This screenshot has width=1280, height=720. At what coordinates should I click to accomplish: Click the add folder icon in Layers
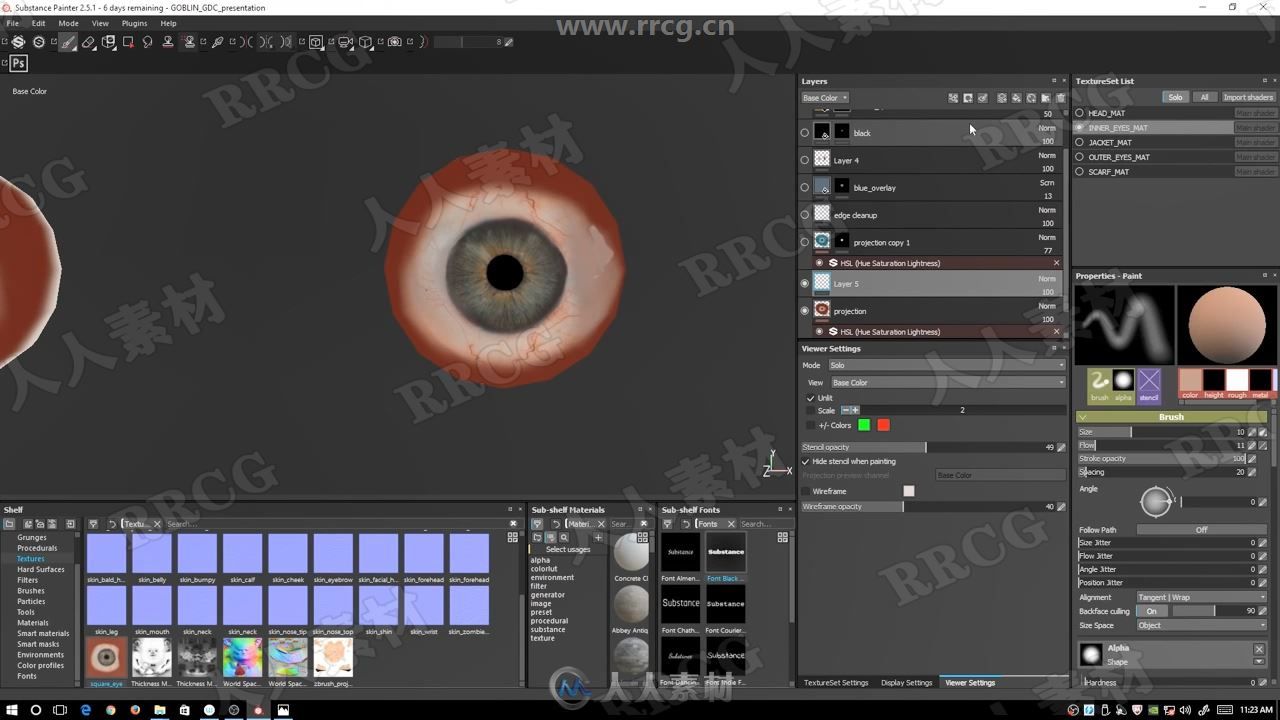click(x=1046, y=98)
